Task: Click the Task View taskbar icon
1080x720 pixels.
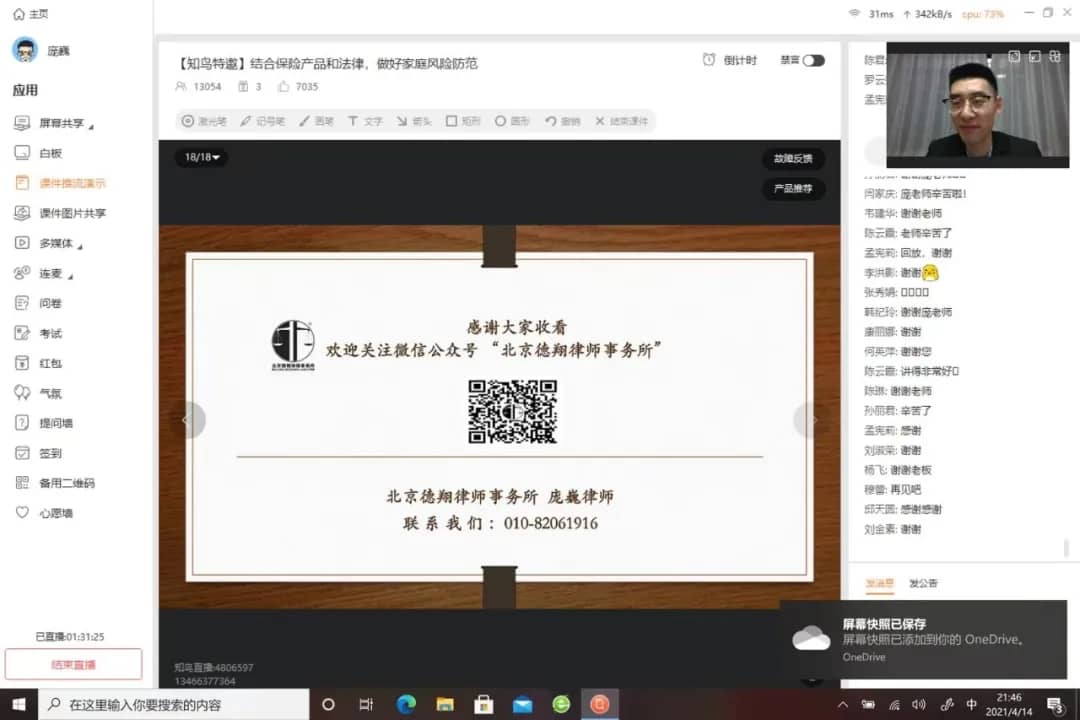Action: point(366,704)
